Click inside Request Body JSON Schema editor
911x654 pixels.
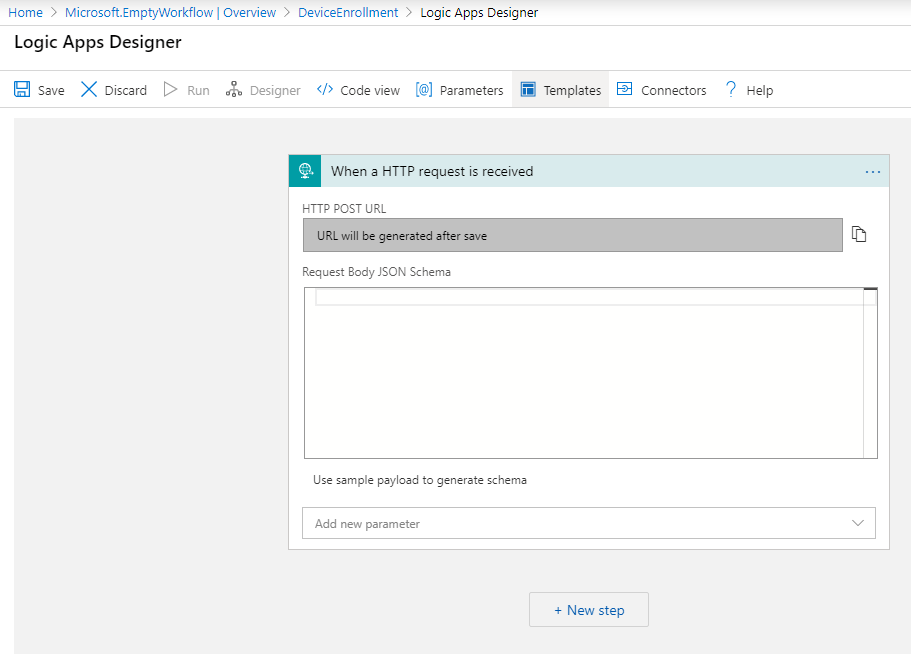click(x=580, y=380)
